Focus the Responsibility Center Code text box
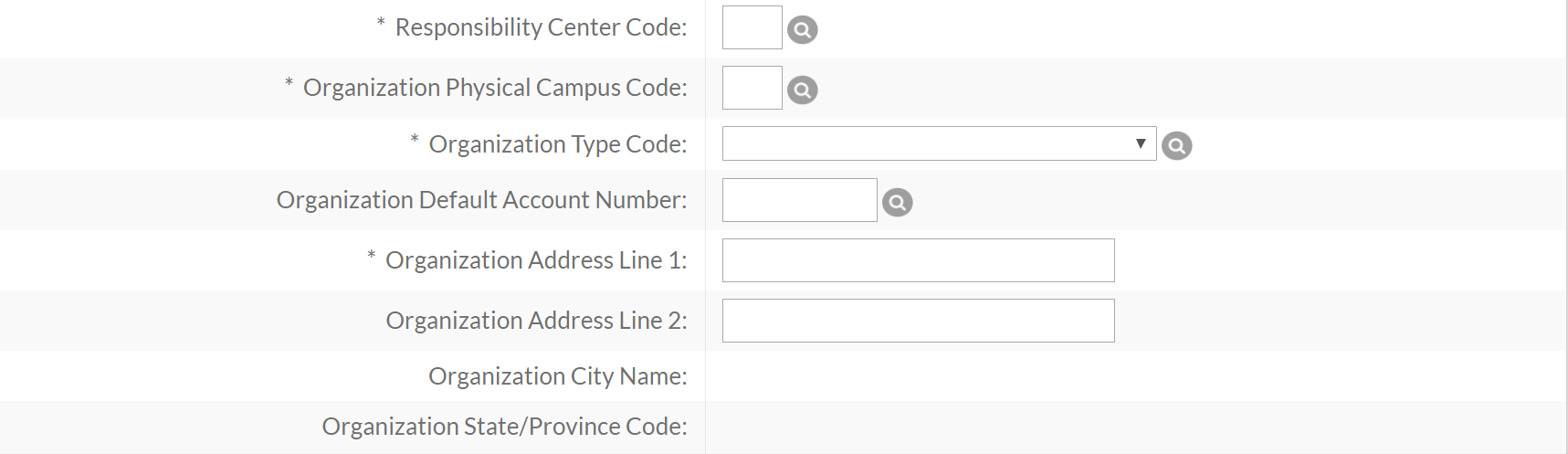Viewport: 1568px width, 454px height. pyautogui.click(x=752, y=27)
